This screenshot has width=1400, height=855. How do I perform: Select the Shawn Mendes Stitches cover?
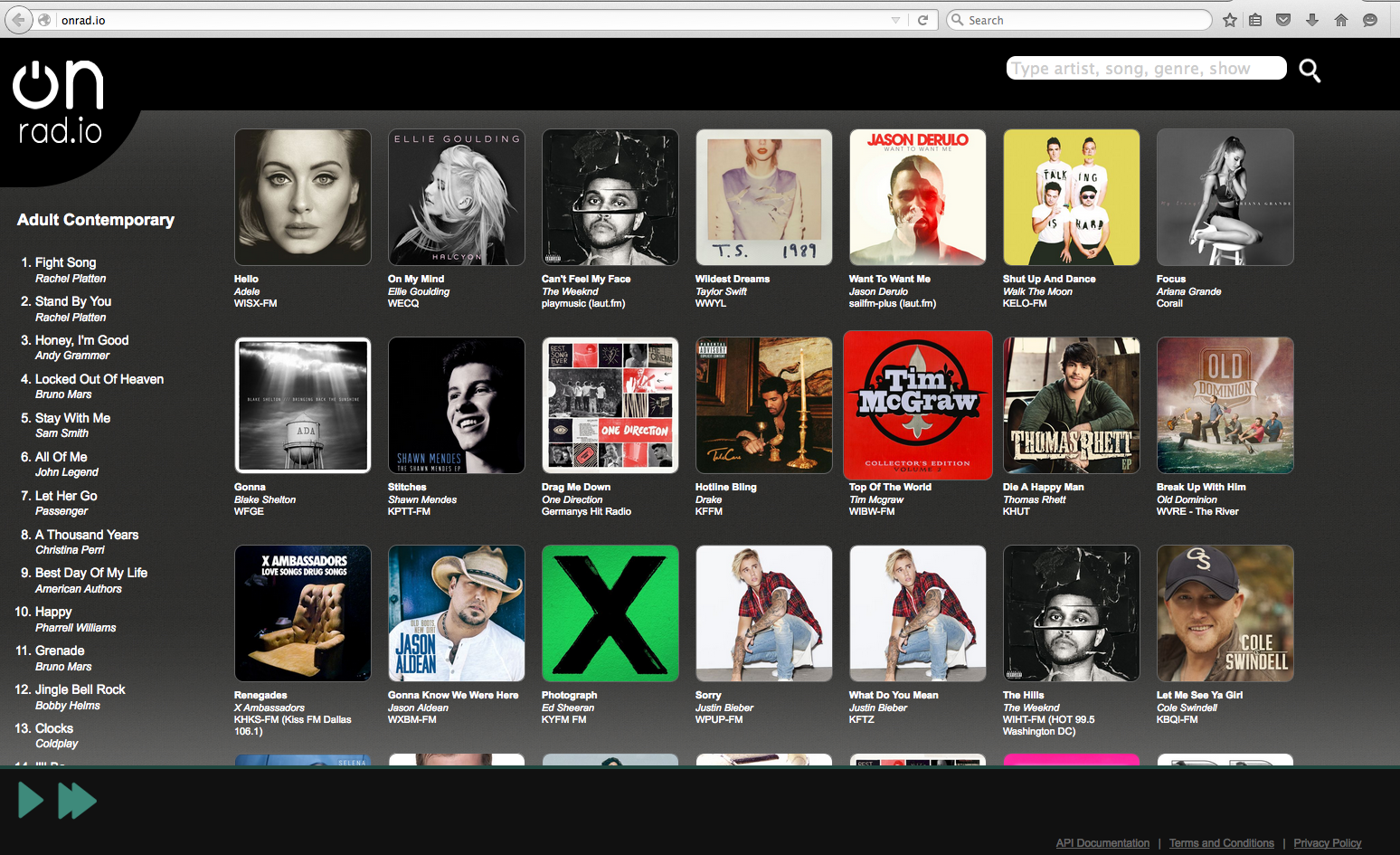coord(457,405)
